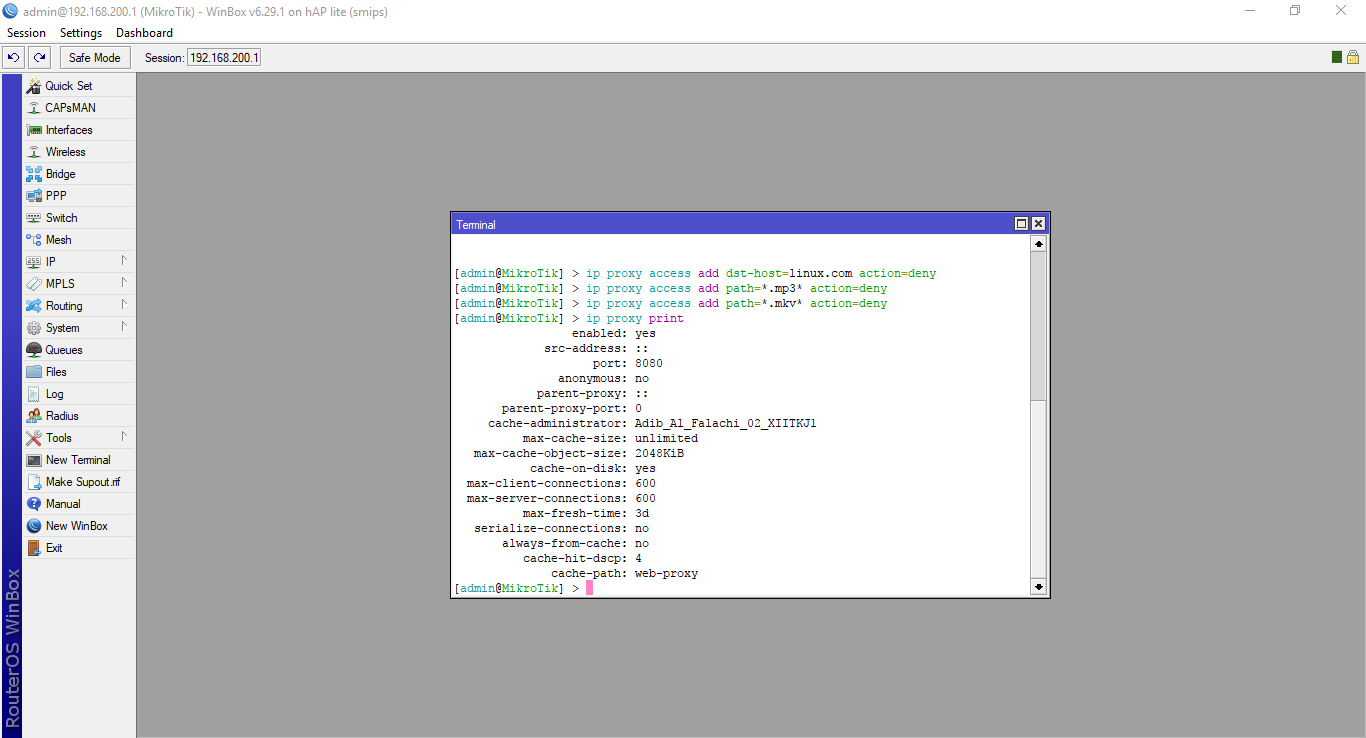Click the Bridge icon
Viewport: 1366px width, 738px height.
tap(34, 174)
